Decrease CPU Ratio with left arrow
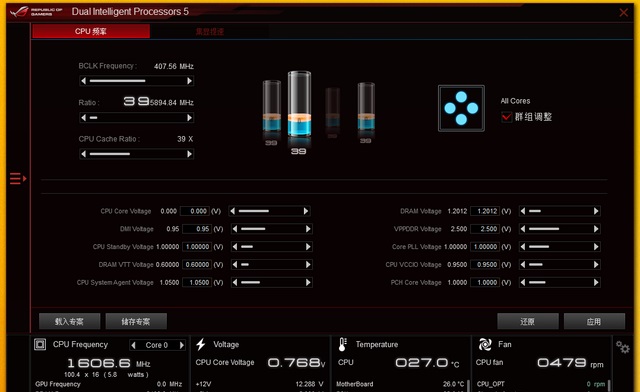 84,118
